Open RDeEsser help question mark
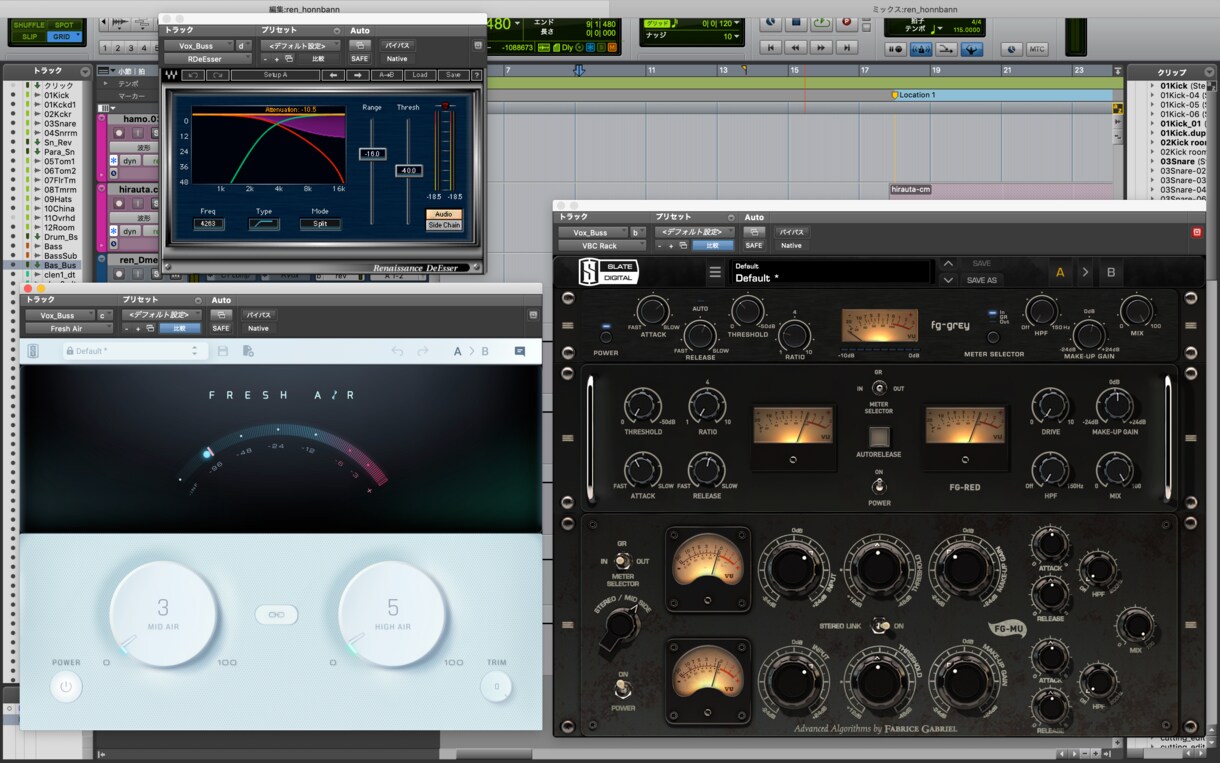Viewport: 1220px width, 763px height. coord(477,75)
